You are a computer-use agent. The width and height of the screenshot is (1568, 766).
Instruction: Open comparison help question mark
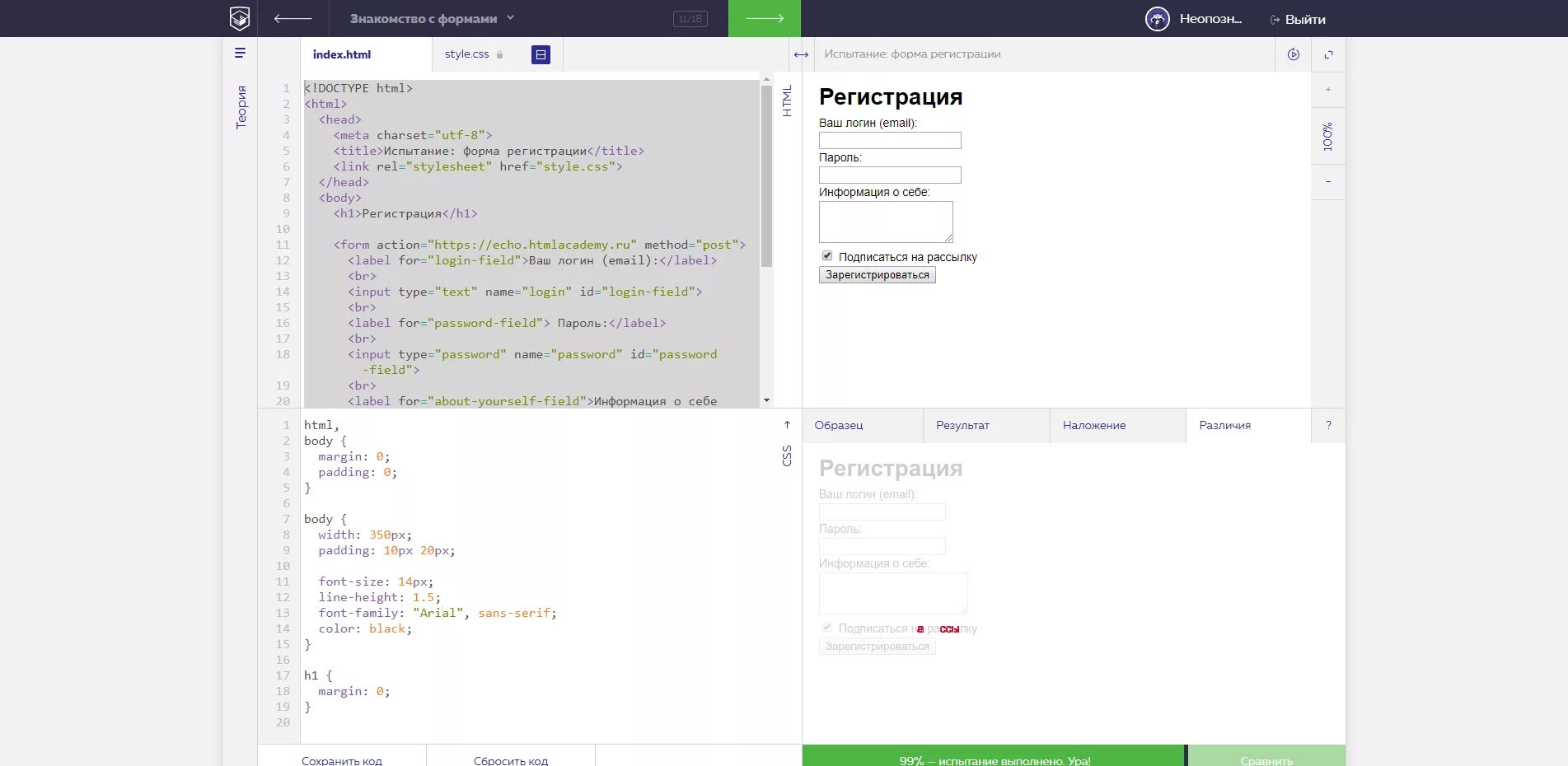1328,425
